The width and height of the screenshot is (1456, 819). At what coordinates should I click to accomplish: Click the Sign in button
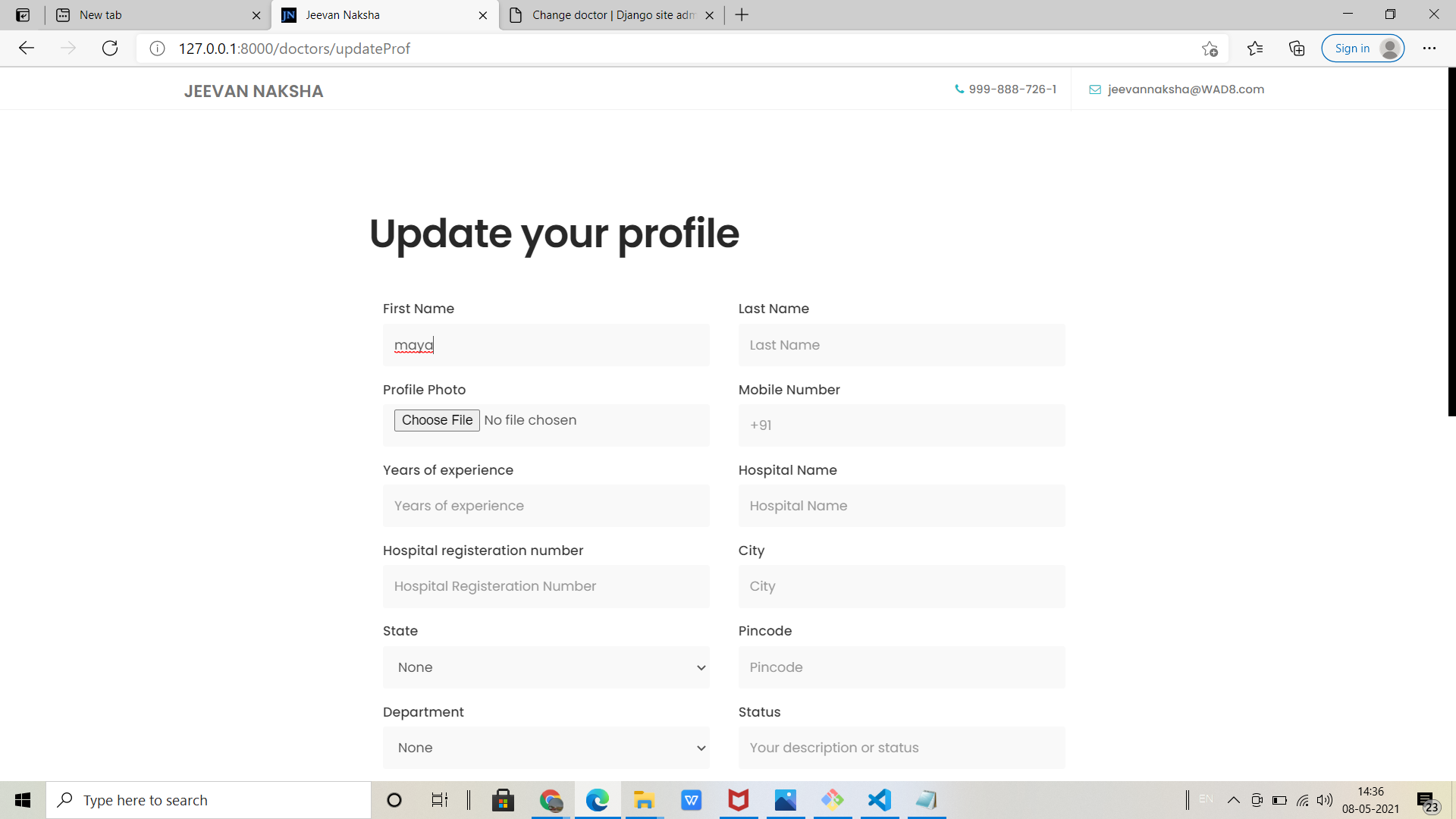click(x=1352, y=49)
